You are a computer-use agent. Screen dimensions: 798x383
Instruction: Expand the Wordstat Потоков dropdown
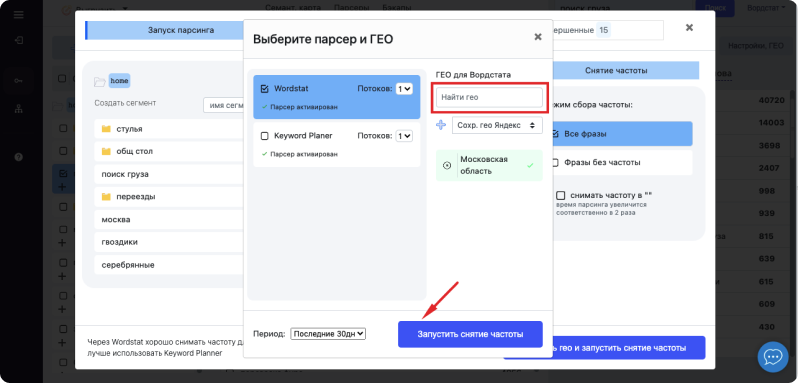[x=405, y=89]
